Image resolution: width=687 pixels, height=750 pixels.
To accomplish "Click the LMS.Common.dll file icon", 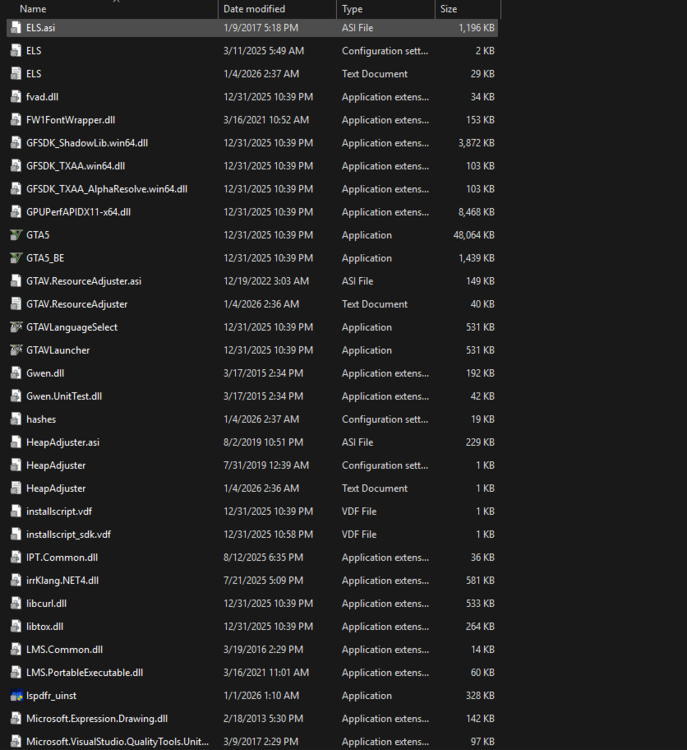I will click(x=16, y=650).
